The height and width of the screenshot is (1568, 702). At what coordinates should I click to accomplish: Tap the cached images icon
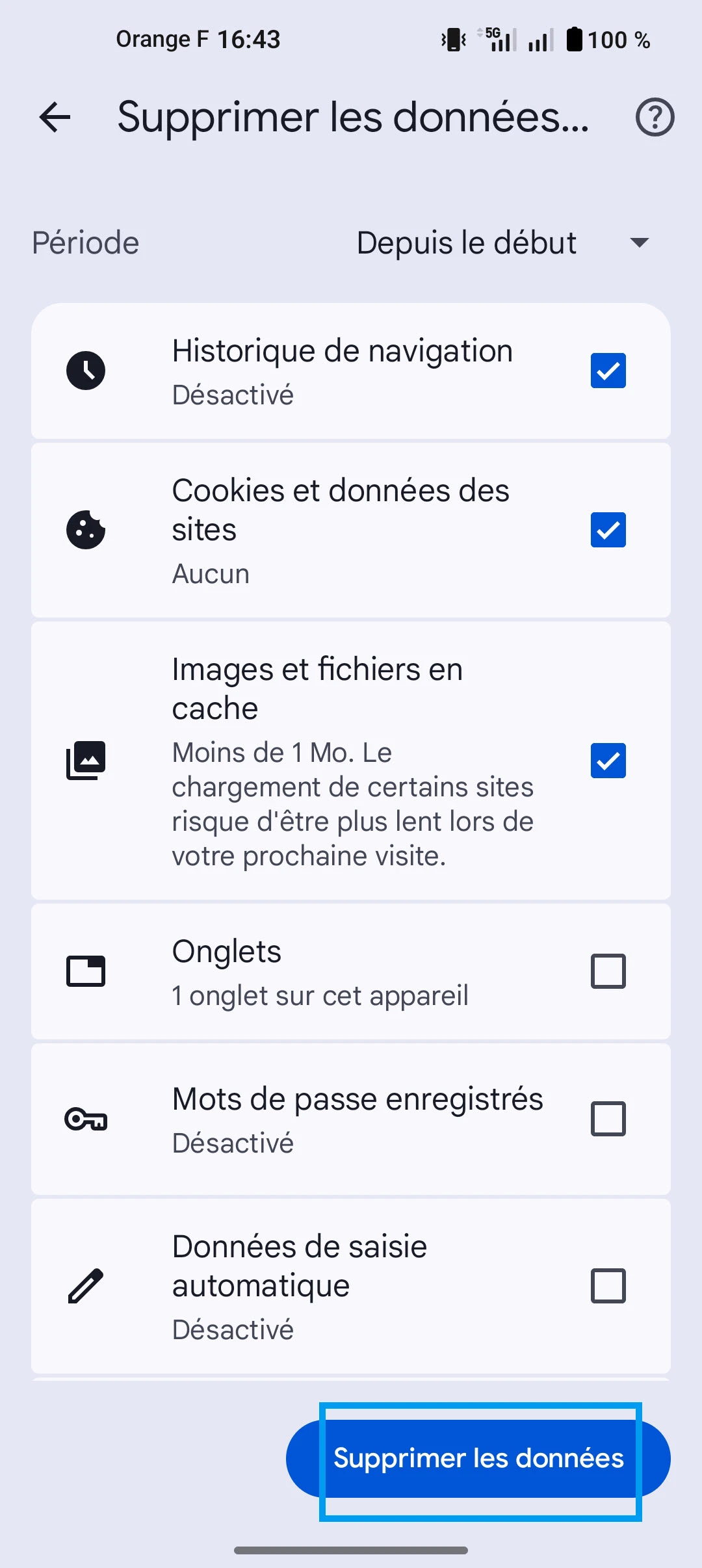(x=86, y=760)
